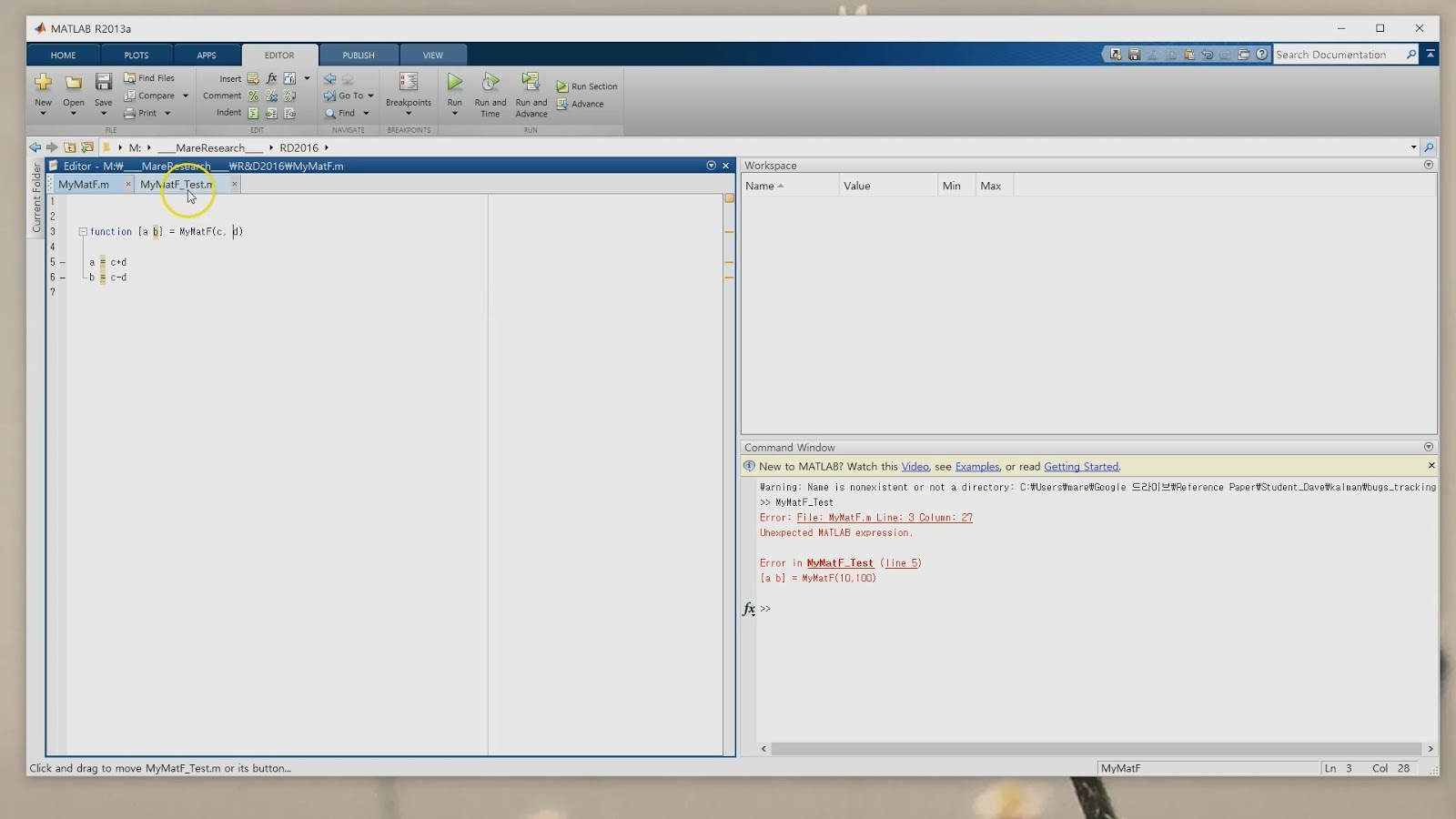Open the PUBLISH ribbon tab
Screen dimensions: 1456x819
[359, 56]
